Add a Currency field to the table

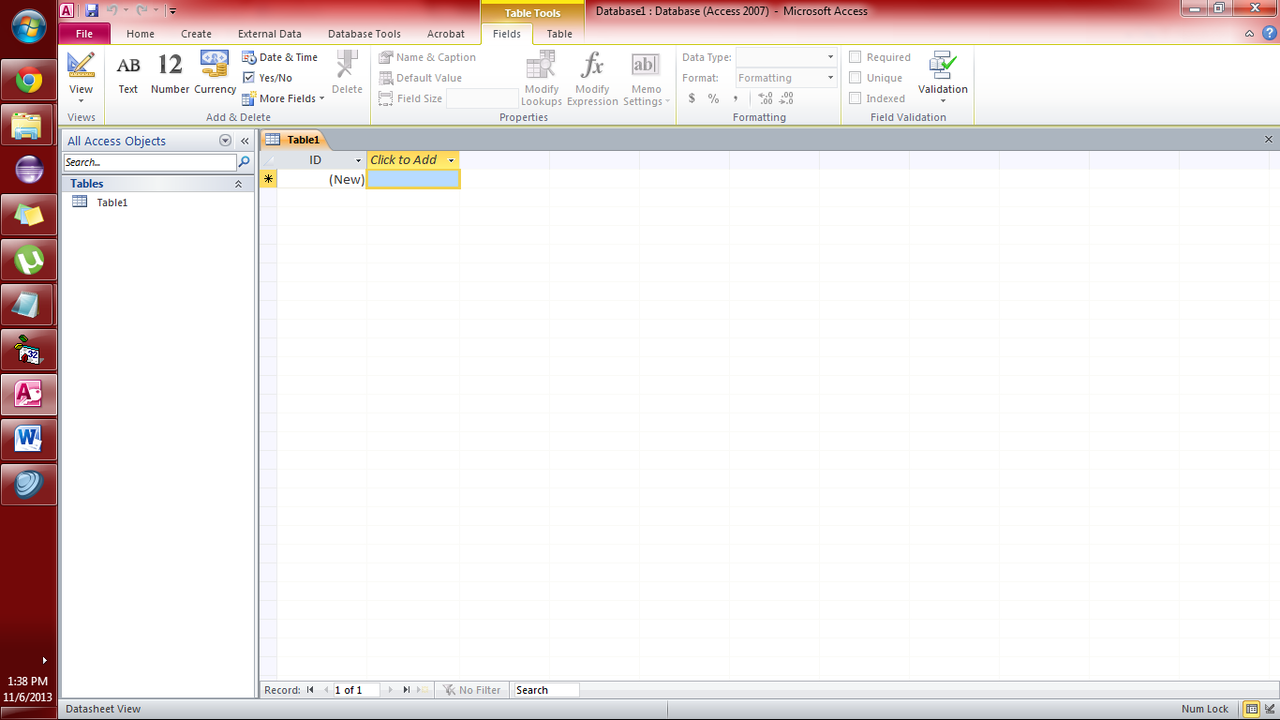(x=215, y=75)
